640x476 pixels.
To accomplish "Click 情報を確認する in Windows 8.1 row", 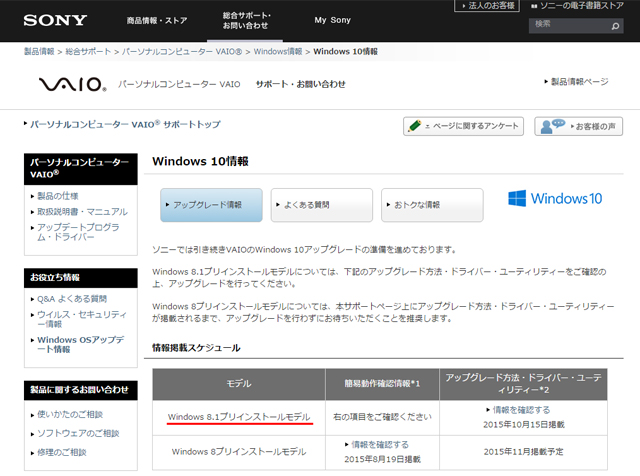I will click(521, 410).
